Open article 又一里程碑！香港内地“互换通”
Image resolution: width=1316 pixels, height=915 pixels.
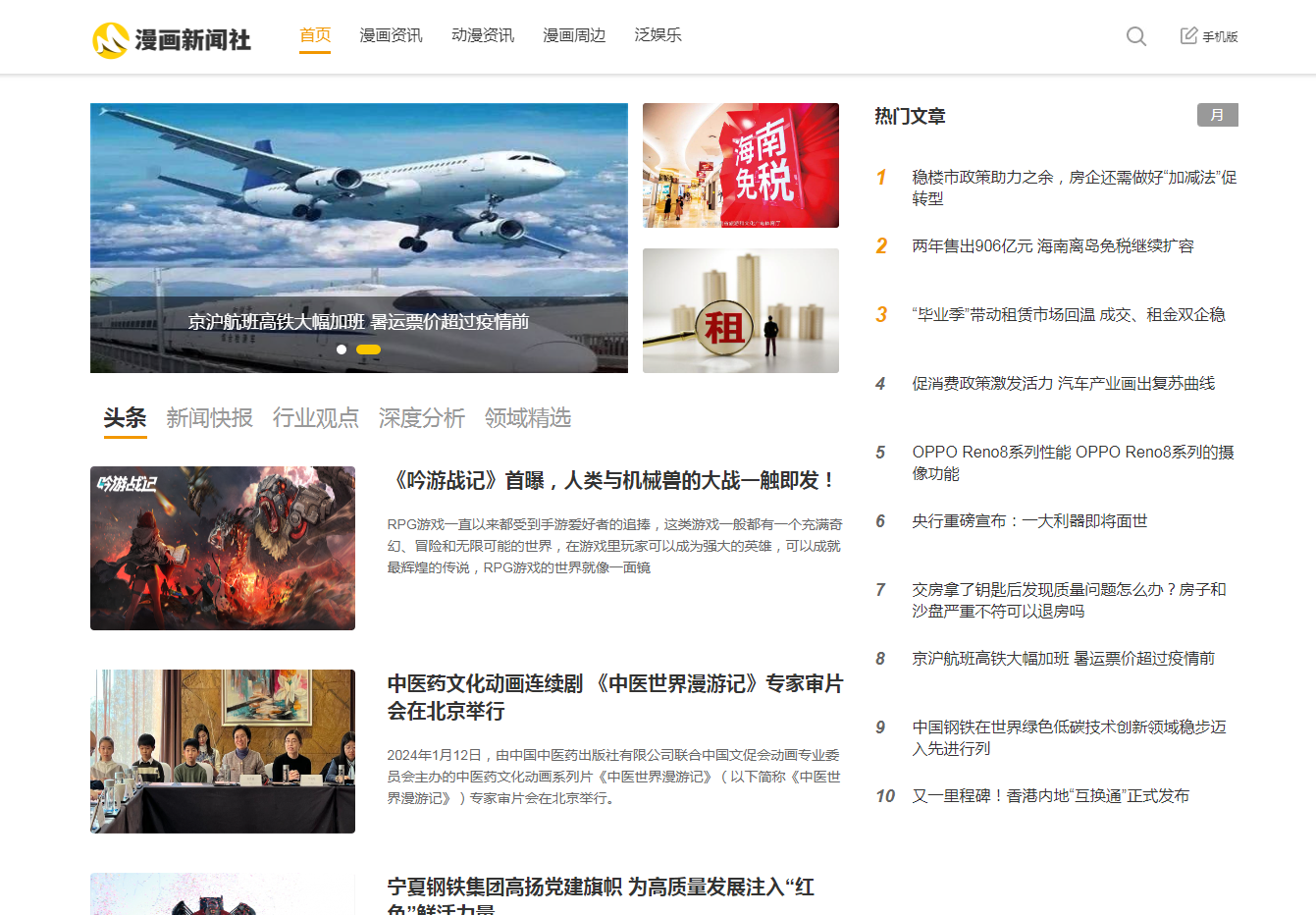click(1051, 796)
